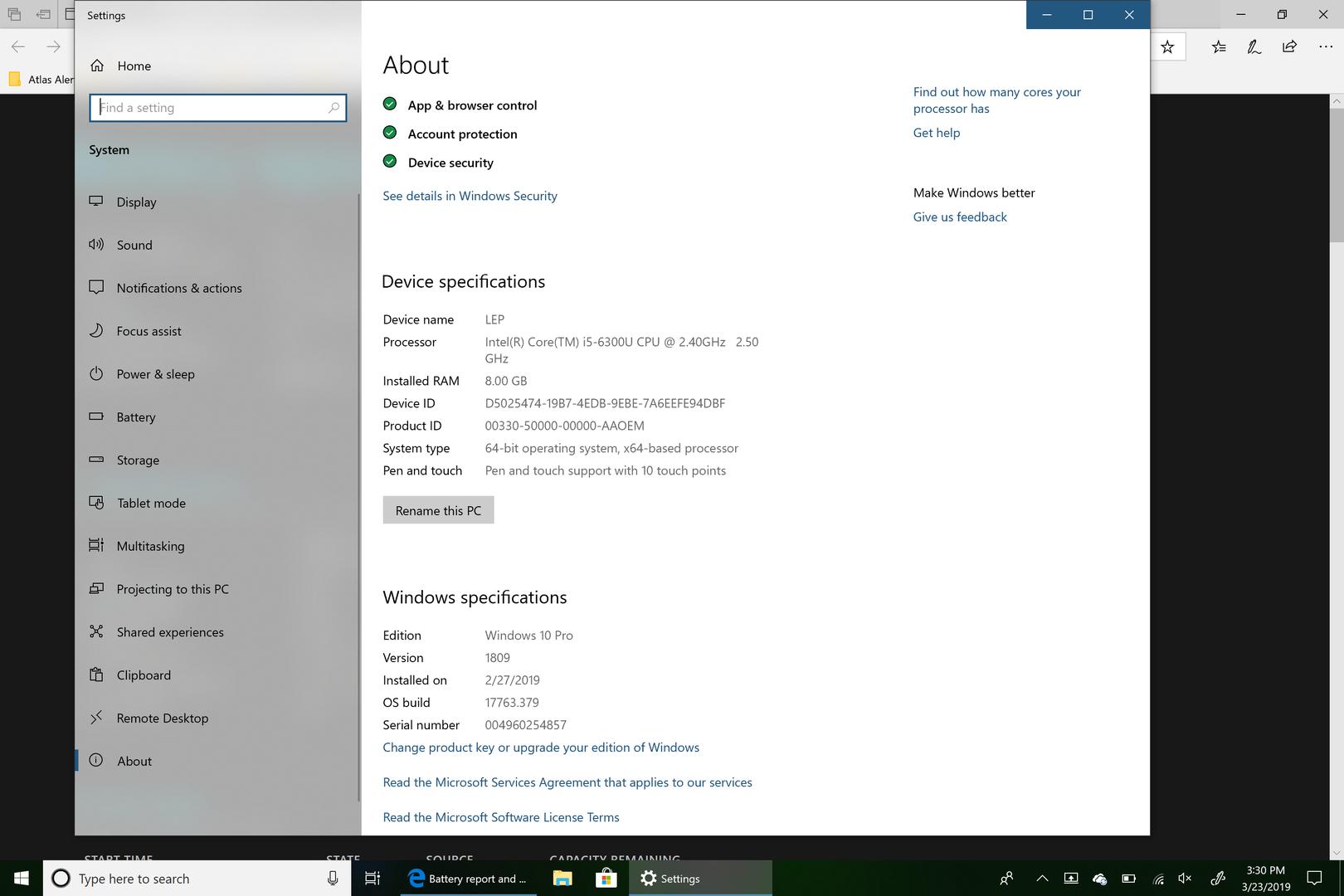Screen dimensions: 1344x896
Task: Open Microsoft Store from the taskbar
Action: 606,878
